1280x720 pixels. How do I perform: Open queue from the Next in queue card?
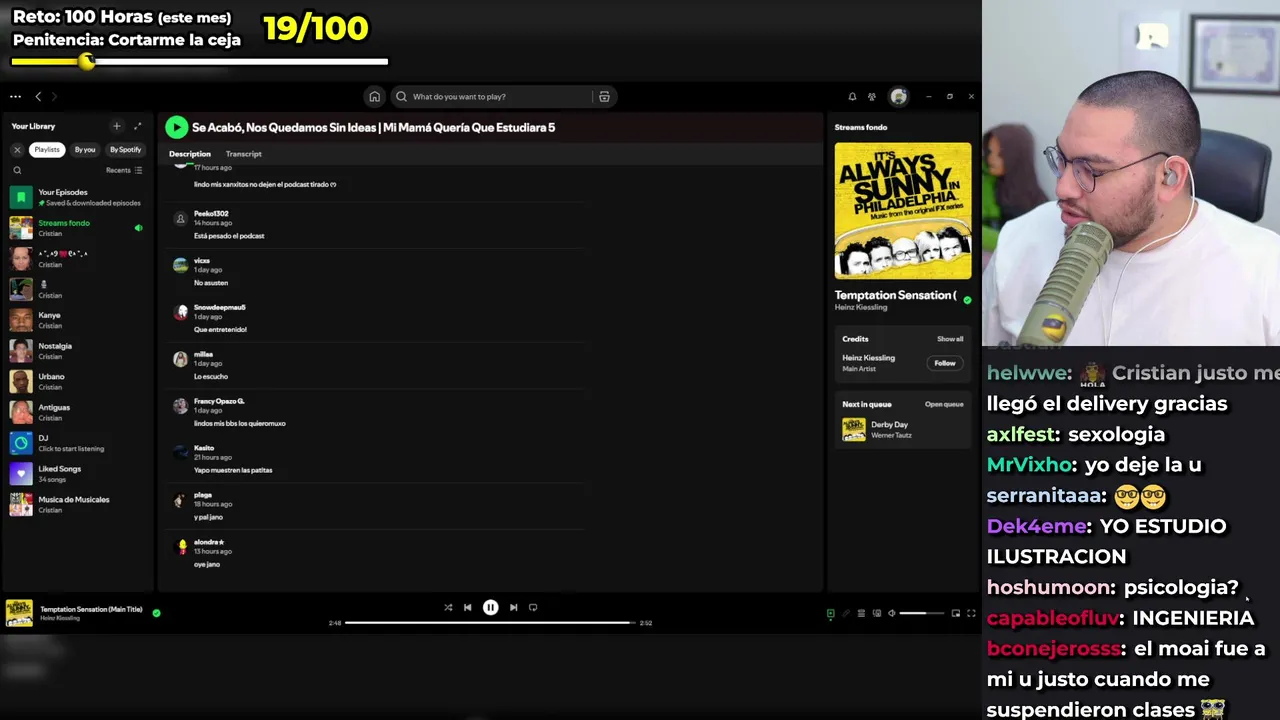tap(944, 404)
